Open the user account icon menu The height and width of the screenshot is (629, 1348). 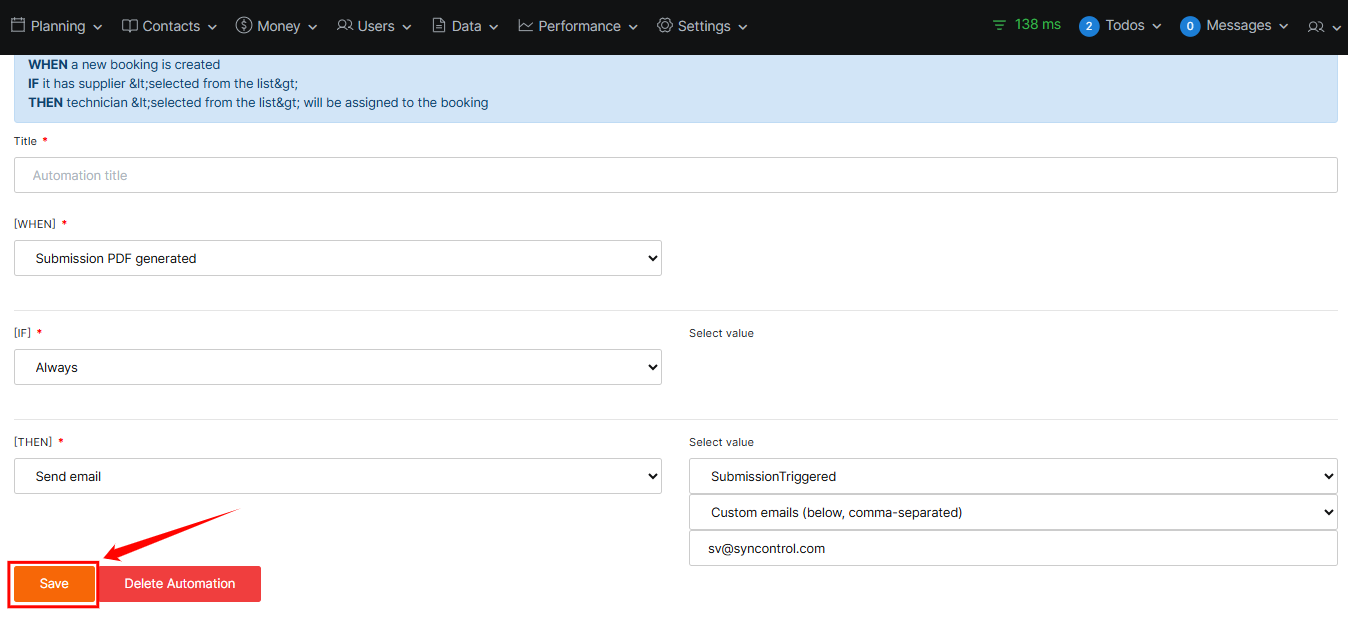[1323, 27]
